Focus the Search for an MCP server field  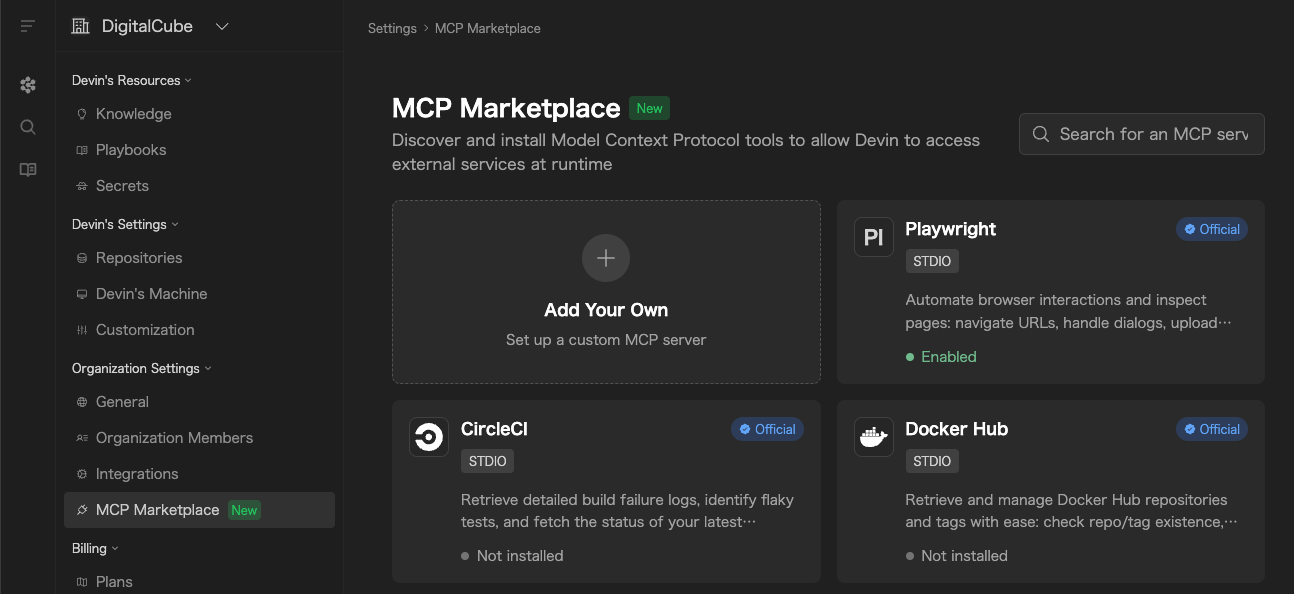(x=1142, y=134)
